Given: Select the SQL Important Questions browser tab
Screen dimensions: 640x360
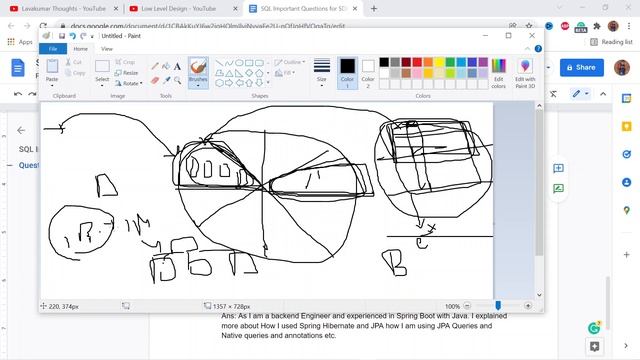Looking at the screenshot, I should click(304, 9).
